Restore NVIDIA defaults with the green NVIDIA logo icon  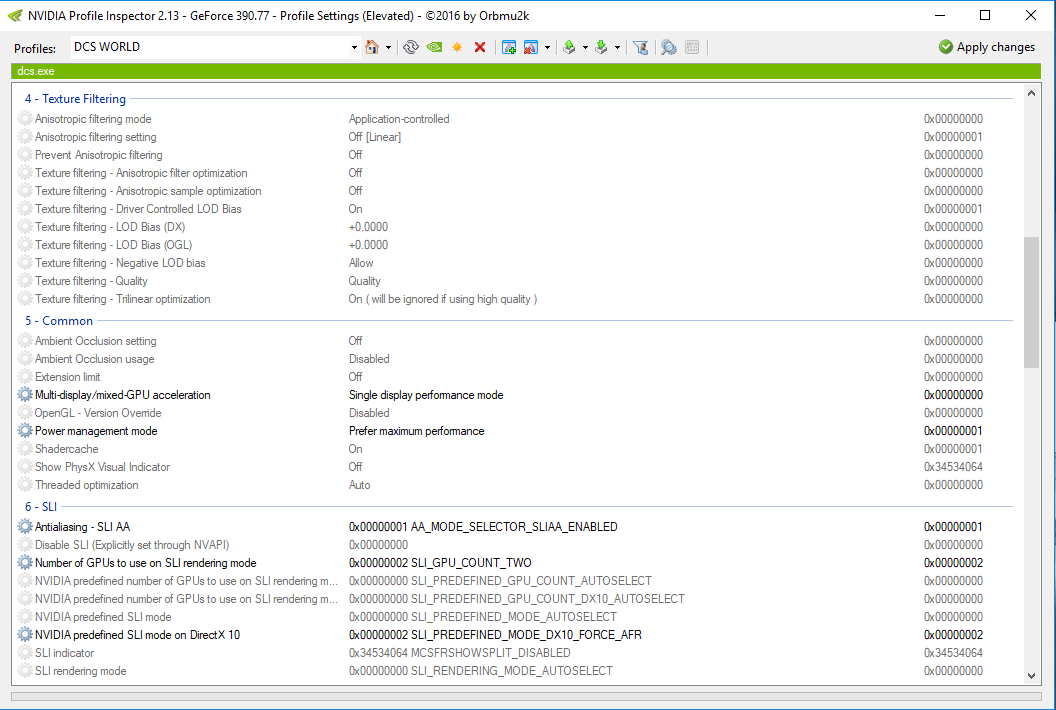point(434,47)
